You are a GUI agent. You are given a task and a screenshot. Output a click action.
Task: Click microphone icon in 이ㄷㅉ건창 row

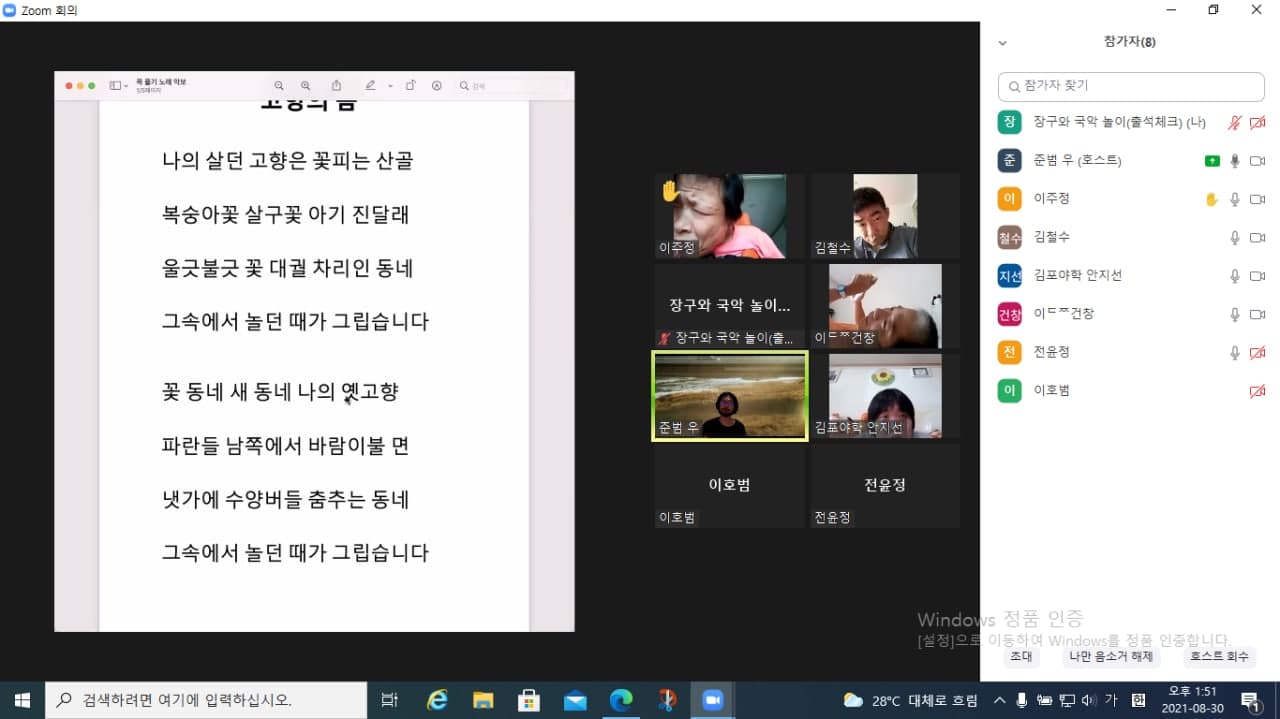click(1235, 314)
